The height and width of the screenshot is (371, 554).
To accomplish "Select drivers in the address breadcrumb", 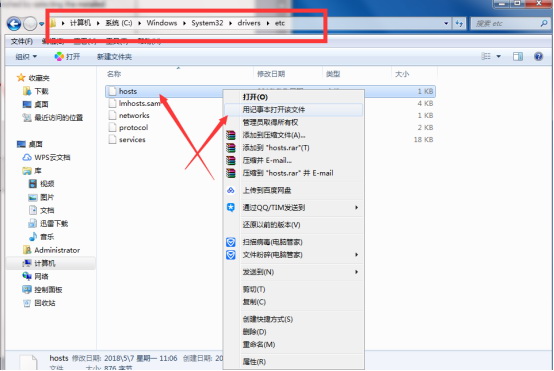I will (x=249, y=23).
